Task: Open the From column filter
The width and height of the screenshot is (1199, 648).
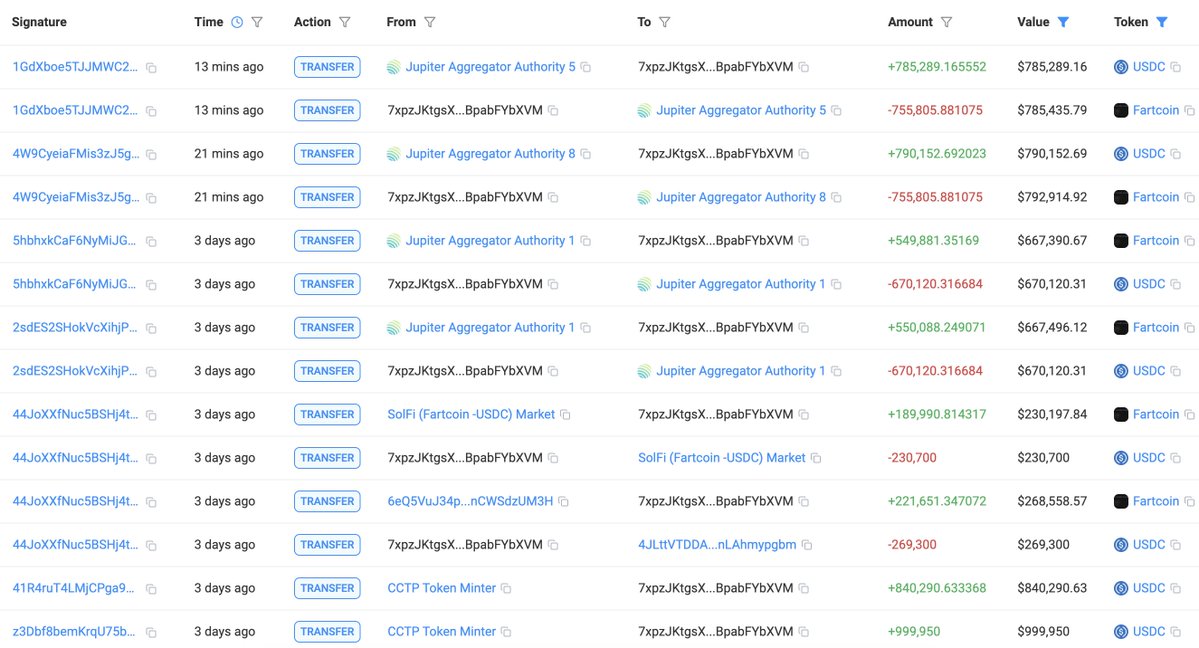Action: [x=430, y=22]
